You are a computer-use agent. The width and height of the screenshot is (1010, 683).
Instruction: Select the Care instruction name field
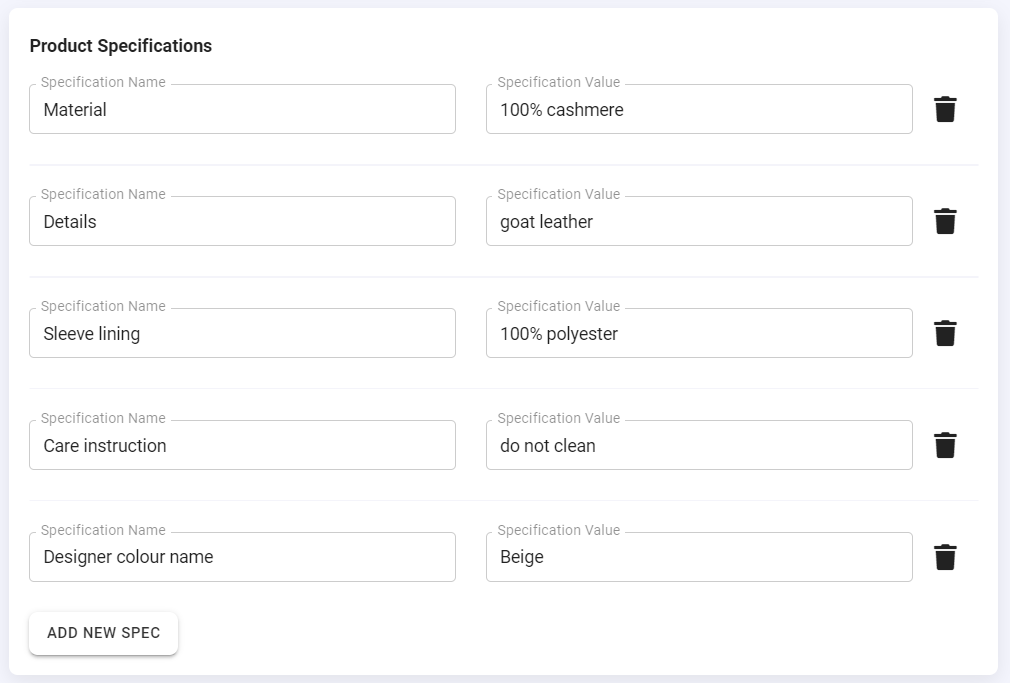240,445
